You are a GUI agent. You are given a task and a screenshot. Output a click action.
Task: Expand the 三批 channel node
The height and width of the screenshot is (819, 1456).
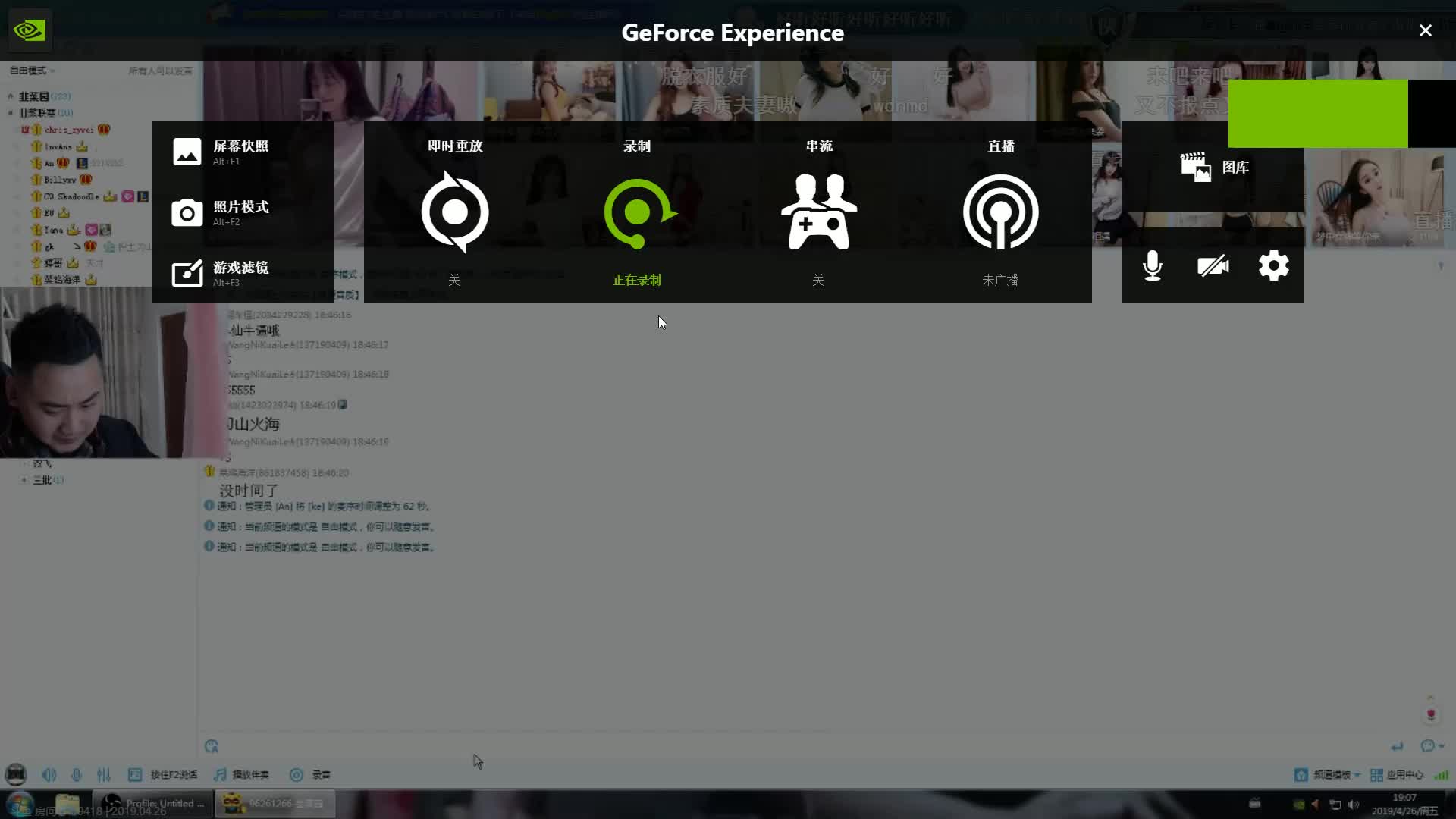(x=24, y=480)
